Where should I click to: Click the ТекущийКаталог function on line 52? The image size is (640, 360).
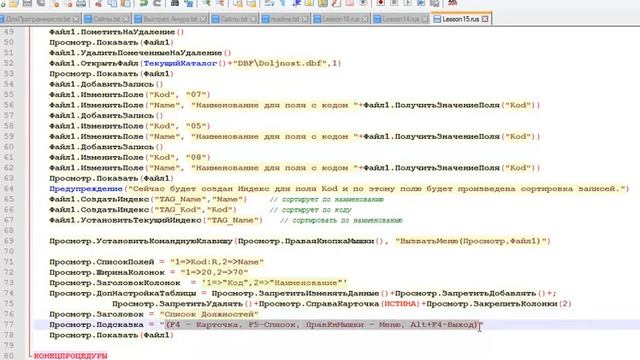click(180, 63)
